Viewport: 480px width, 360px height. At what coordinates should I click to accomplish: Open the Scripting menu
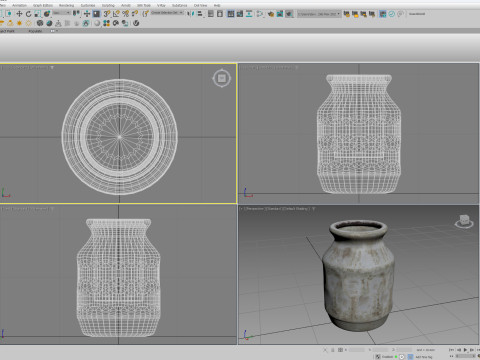108,5
